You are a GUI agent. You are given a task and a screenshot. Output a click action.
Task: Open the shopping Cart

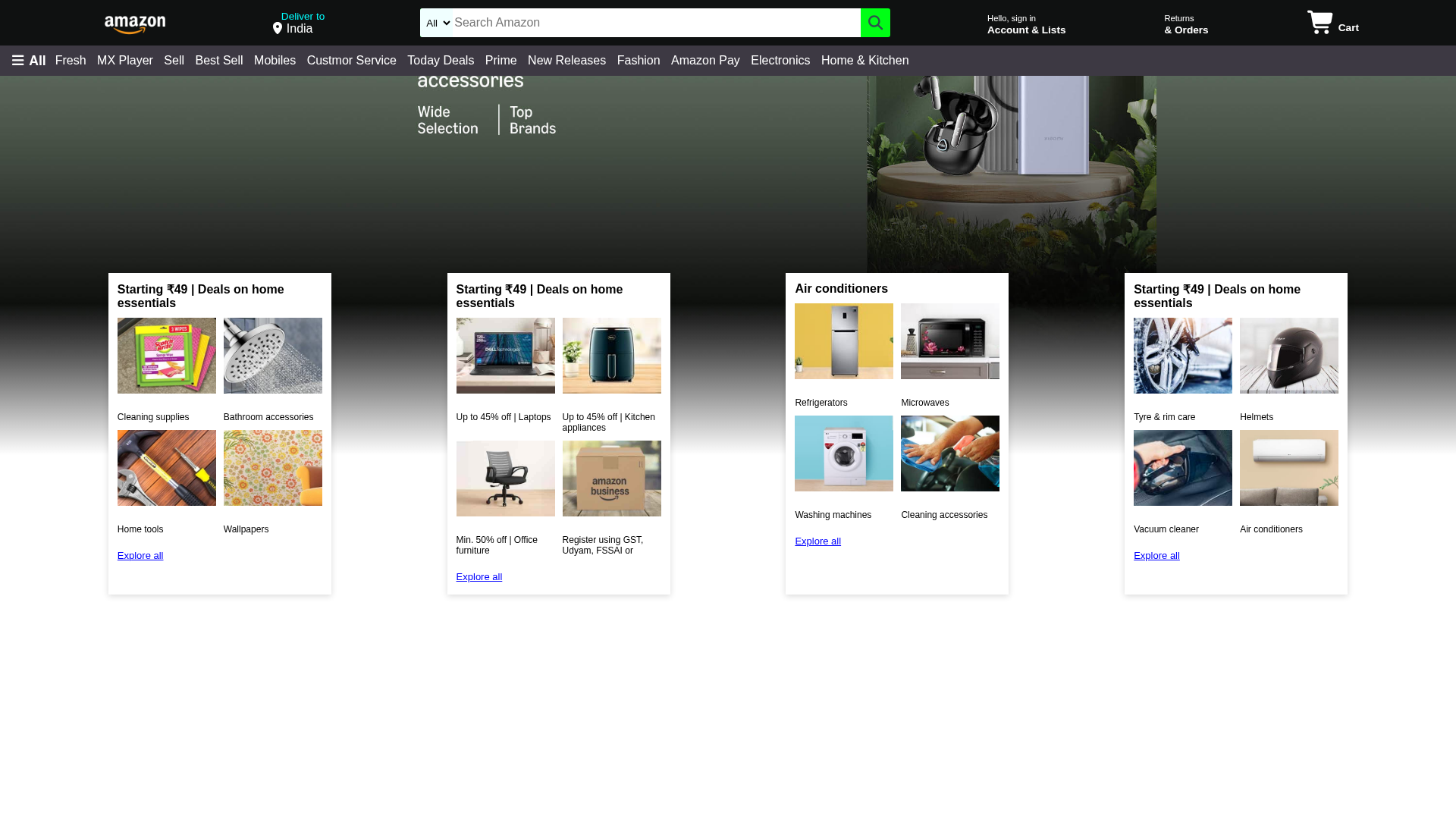click(x=1332, y=23)
